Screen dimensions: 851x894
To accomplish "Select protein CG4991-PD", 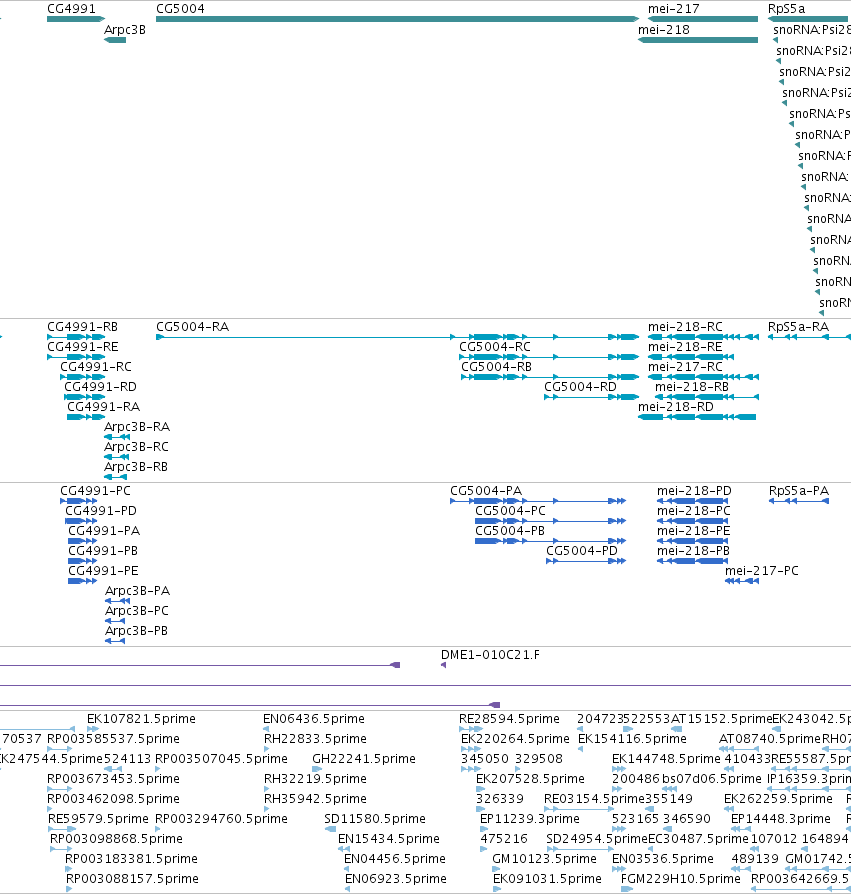I will point(101,511).
